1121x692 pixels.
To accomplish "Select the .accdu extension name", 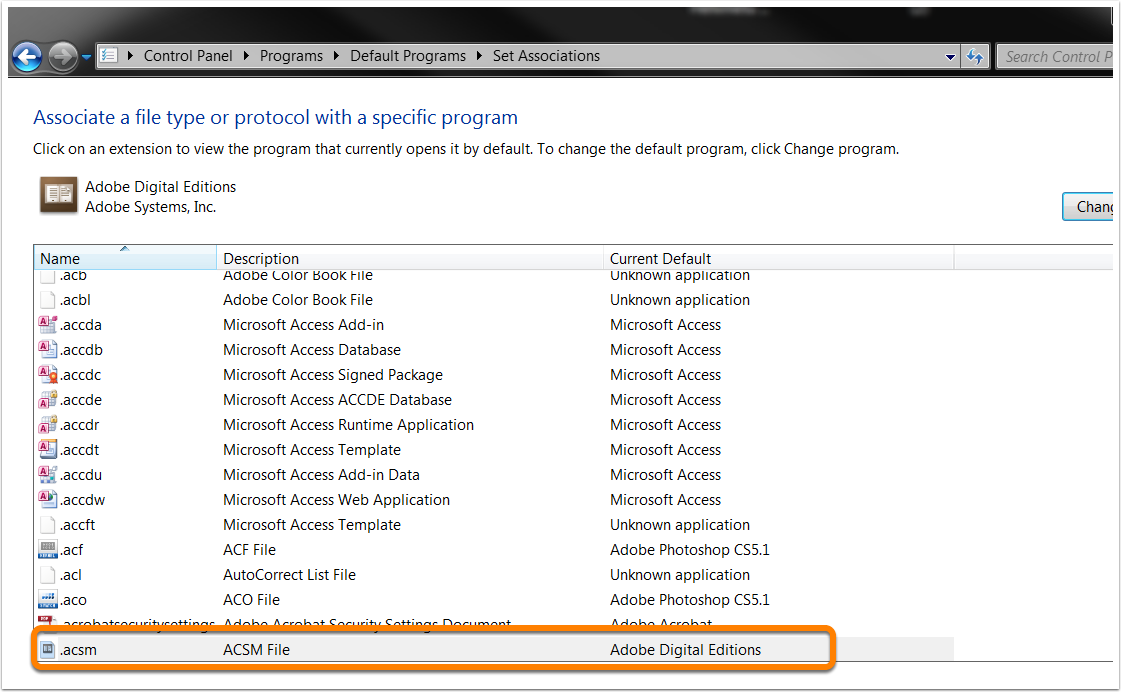I will pos(81,475).
